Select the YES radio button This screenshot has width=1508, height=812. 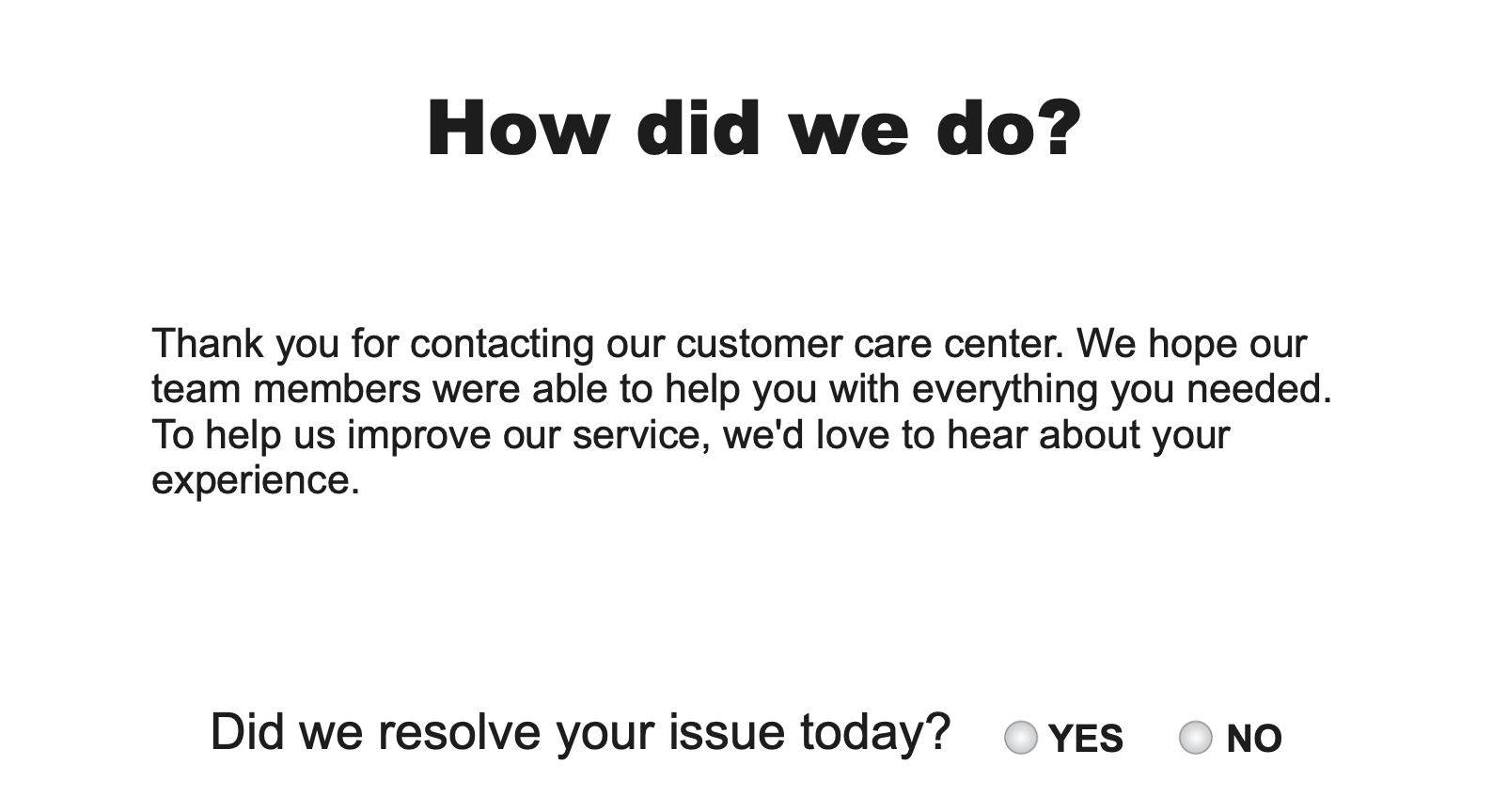point(1021,738)
